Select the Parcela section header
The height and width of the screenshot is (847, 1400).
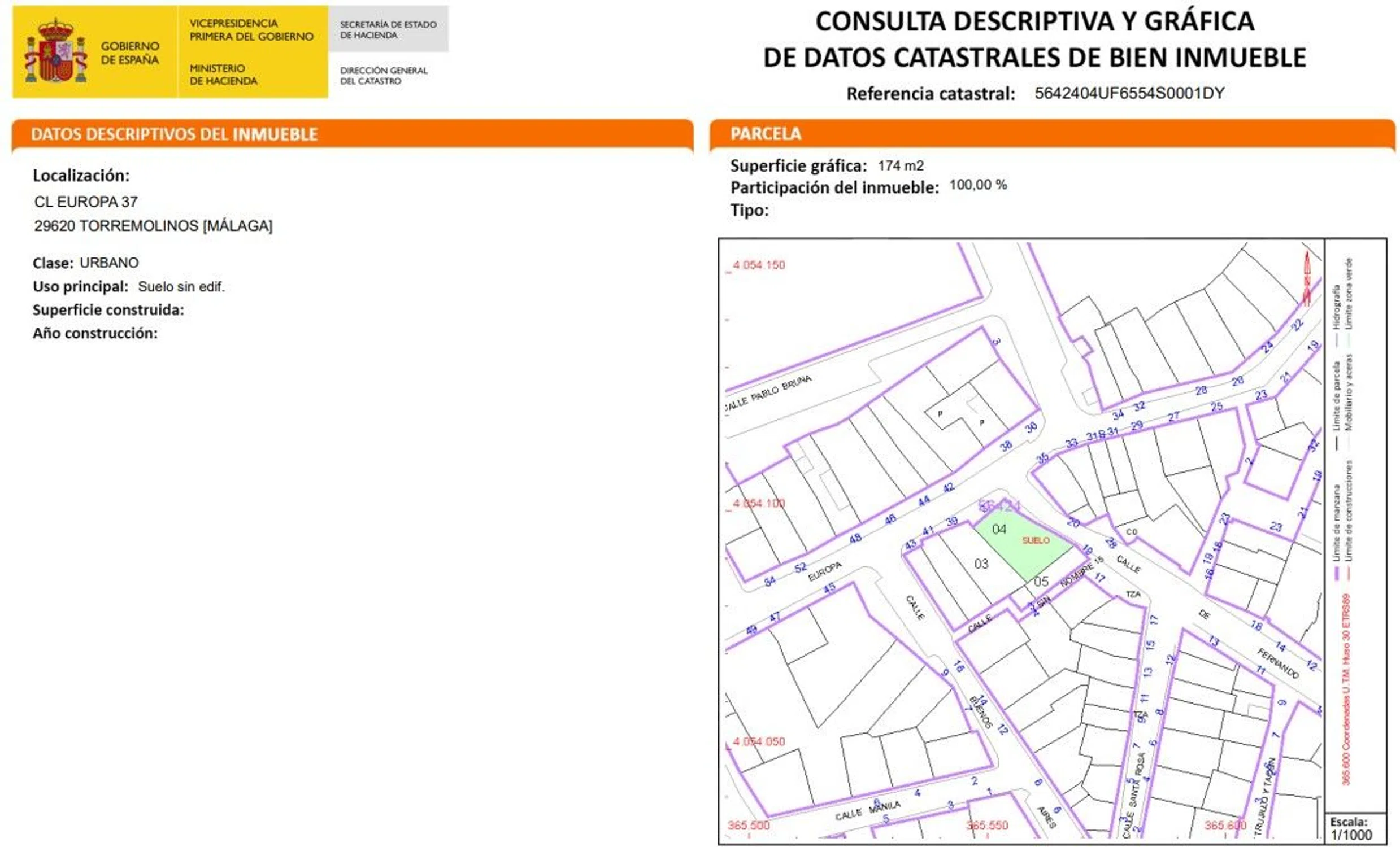(766, 134)
